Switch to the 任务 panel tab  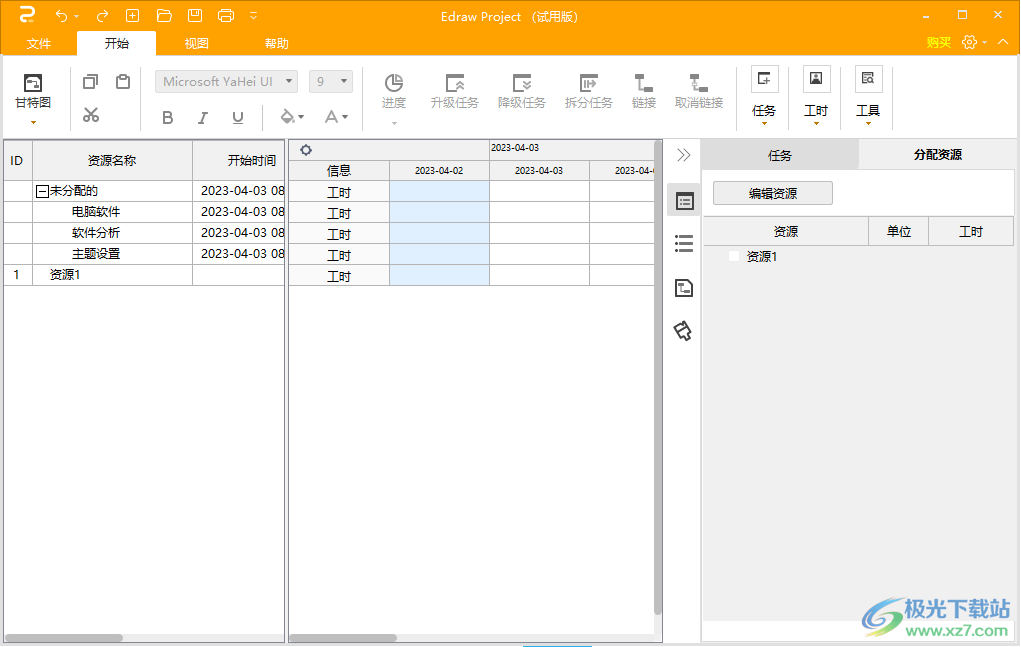pos(780,155)
